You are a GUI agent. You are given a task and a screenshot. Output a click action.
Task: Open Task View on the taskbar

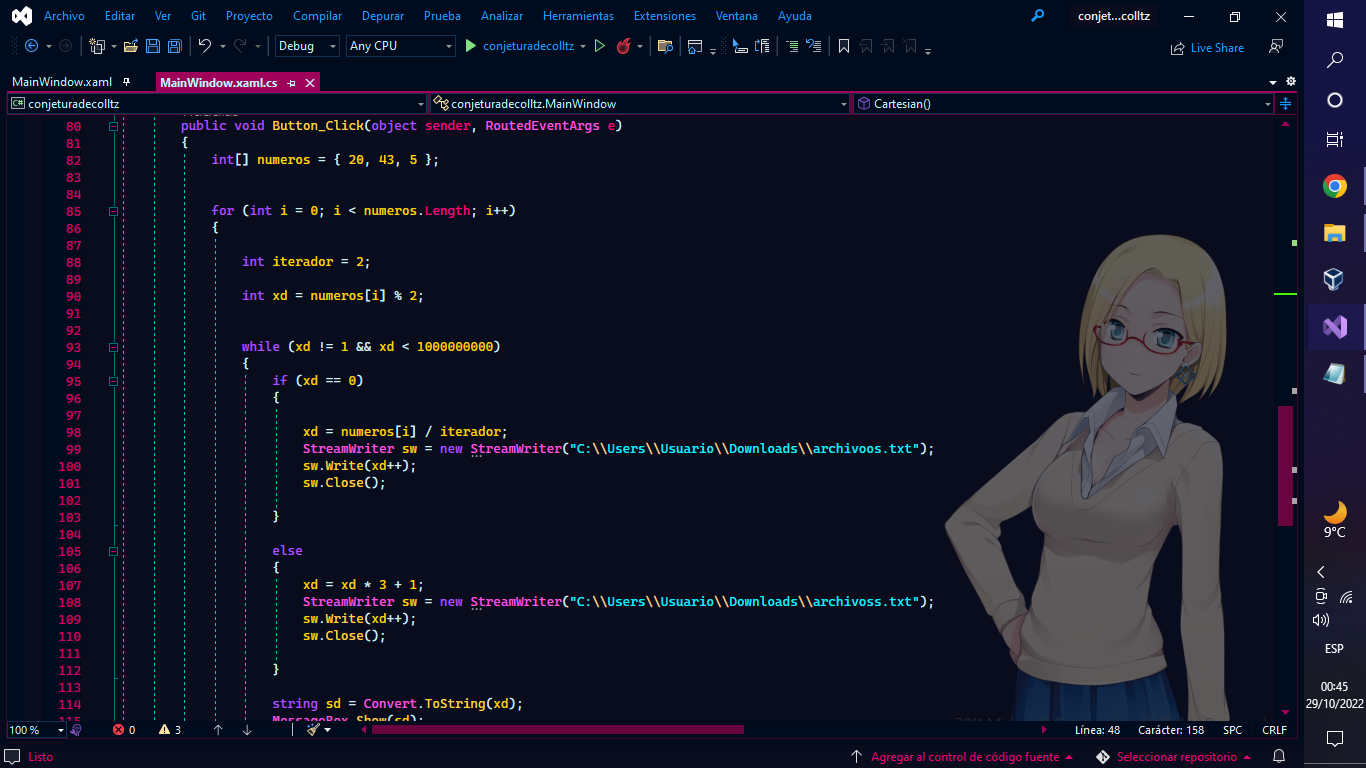point(1334,140)
